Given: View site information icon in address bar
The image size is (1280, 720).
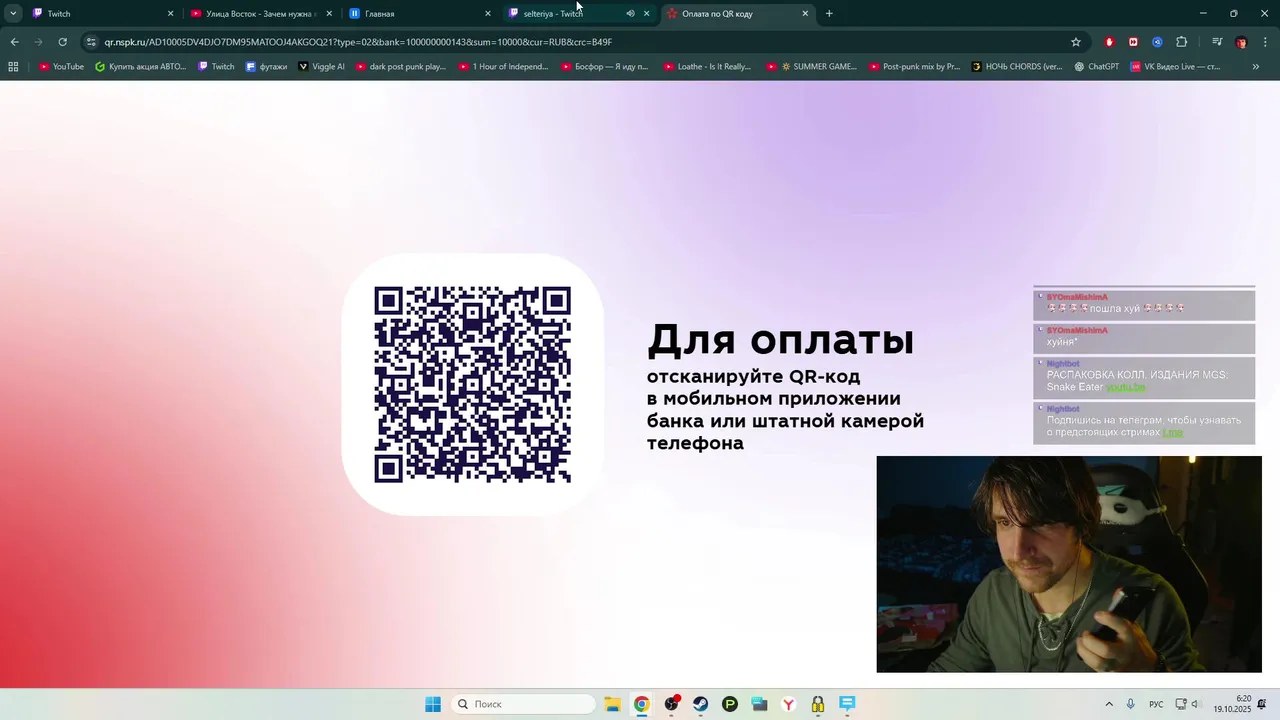Looking at the screenshot, I should tap(91, 42).
